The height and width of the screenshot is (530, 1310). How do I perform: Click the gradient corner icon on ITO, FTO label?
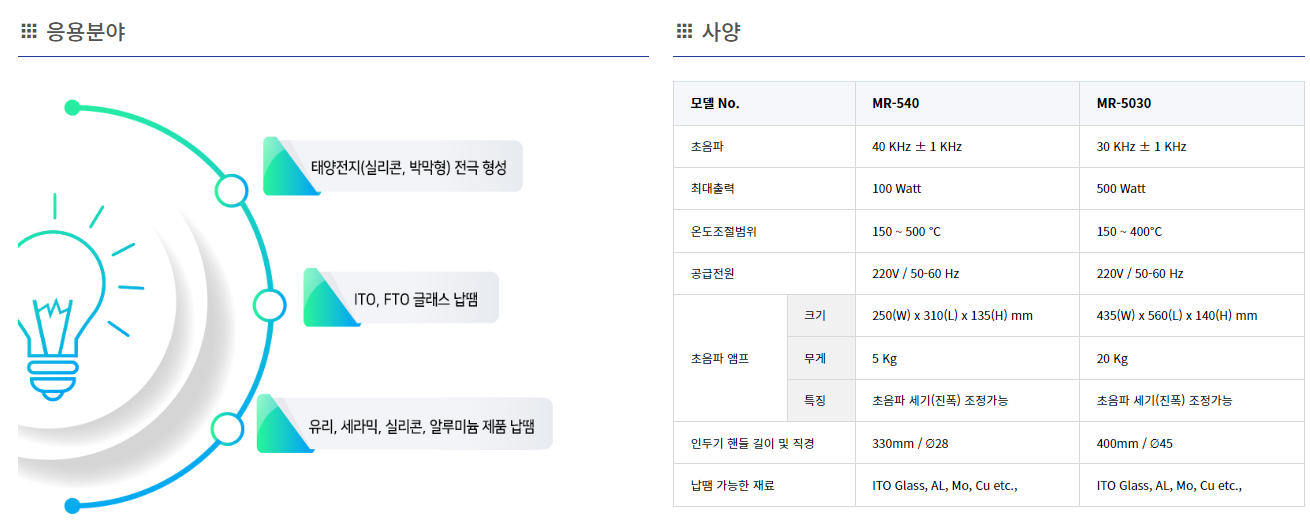pyautogui.click(x=325, y=296)
